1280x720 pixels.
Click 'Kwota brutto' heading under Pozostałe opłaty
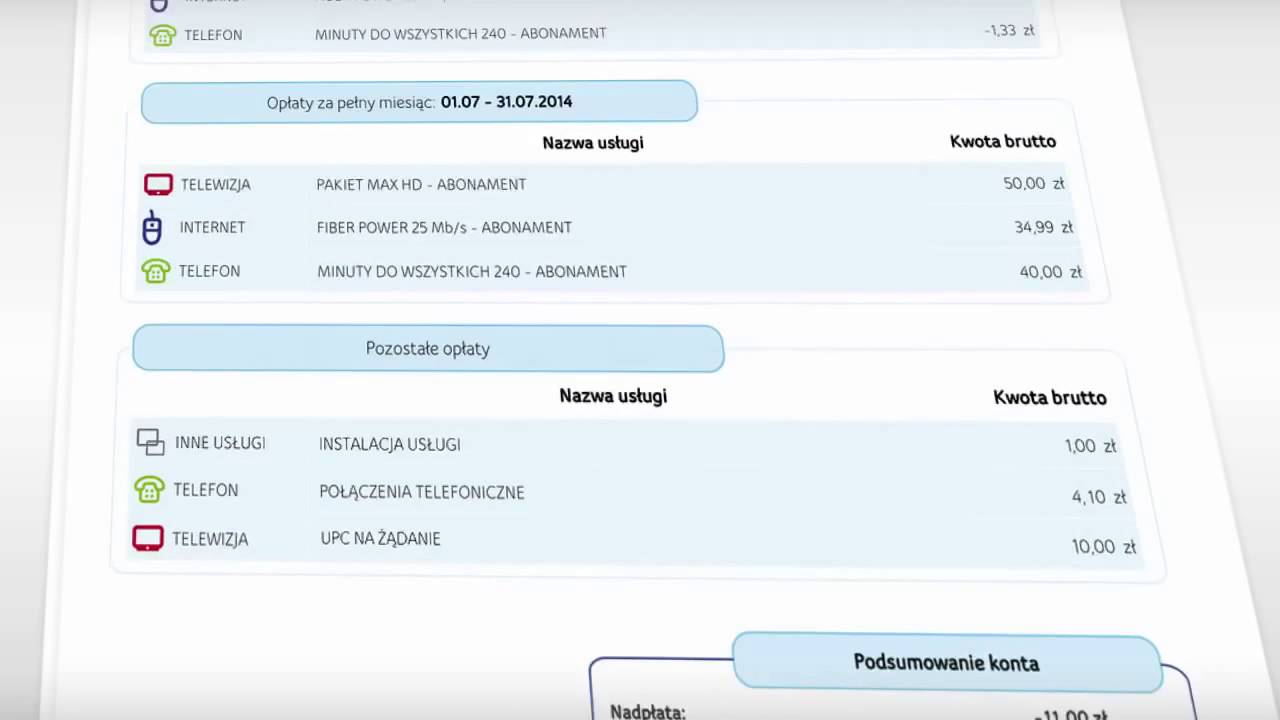1050,398
